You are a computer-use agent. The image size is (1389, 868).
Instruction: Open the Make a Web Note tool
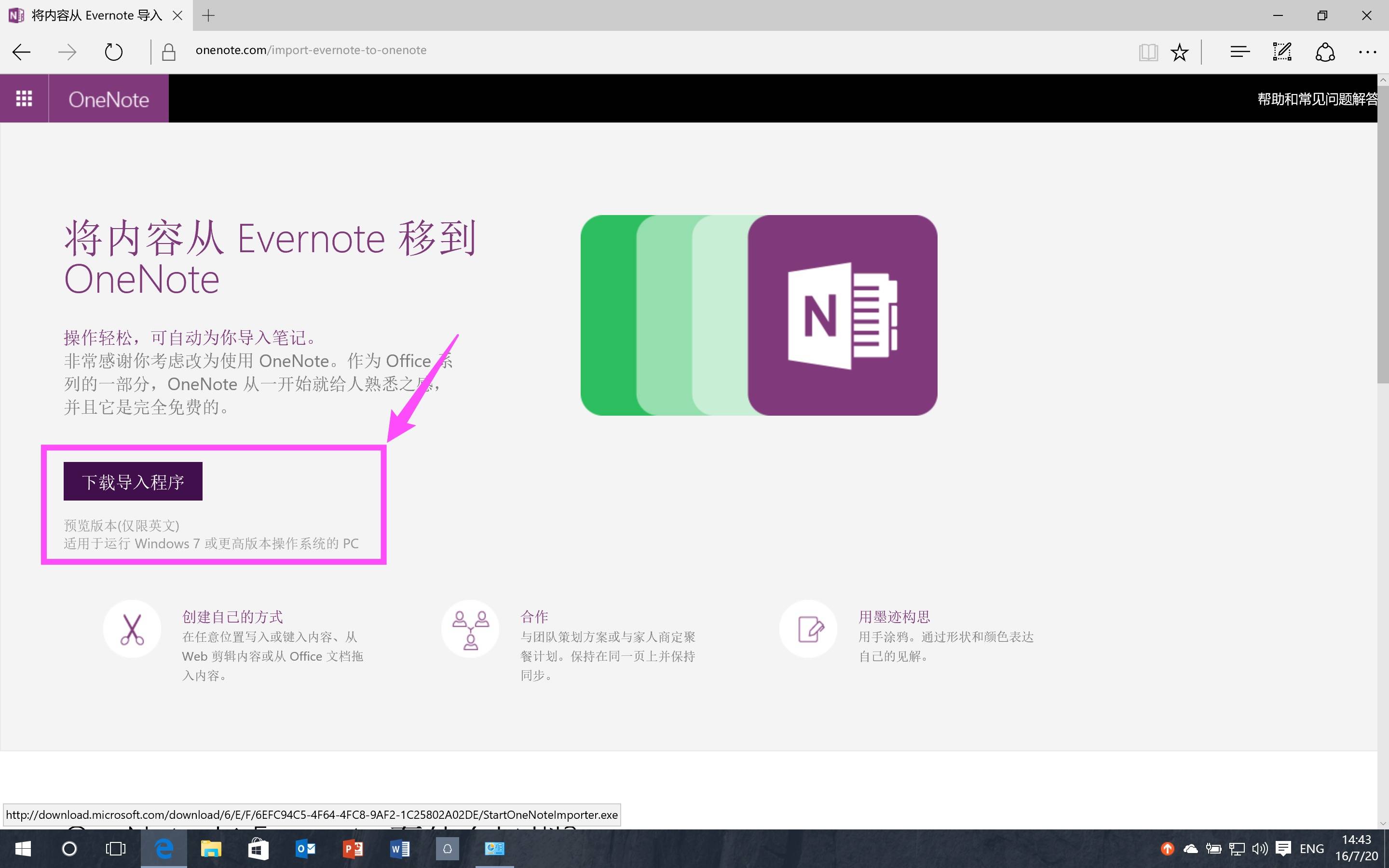pos(1282,52)
